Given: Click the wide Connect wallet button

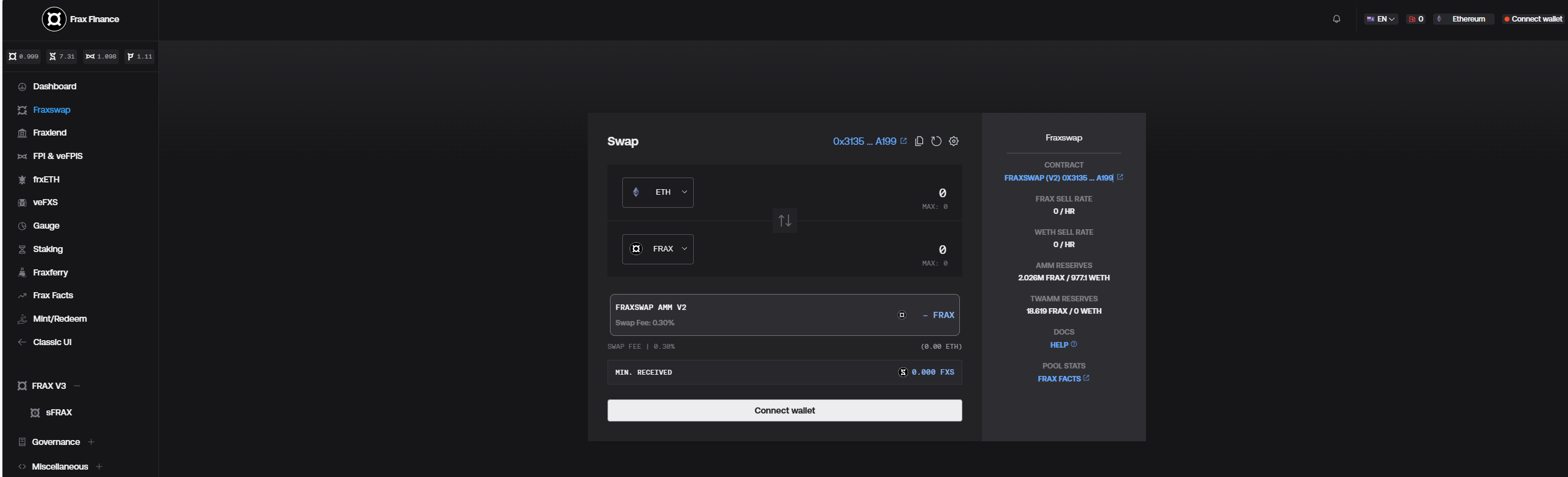Looking at the screenshot, I should 785,410.
